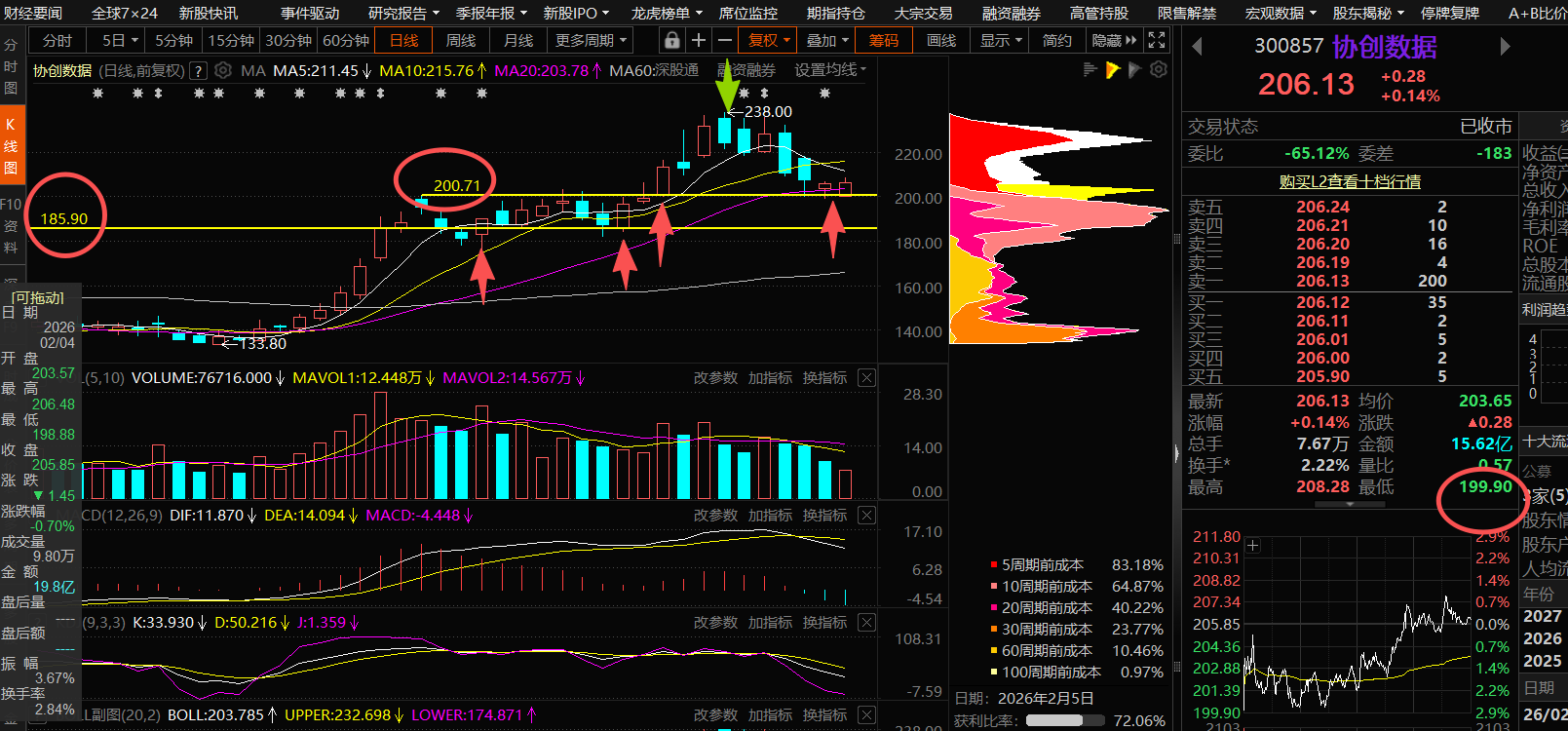Screen dimensions: 1568x731
Task: Toggle the 简约 simple mode
Action: coord(1056,40)
